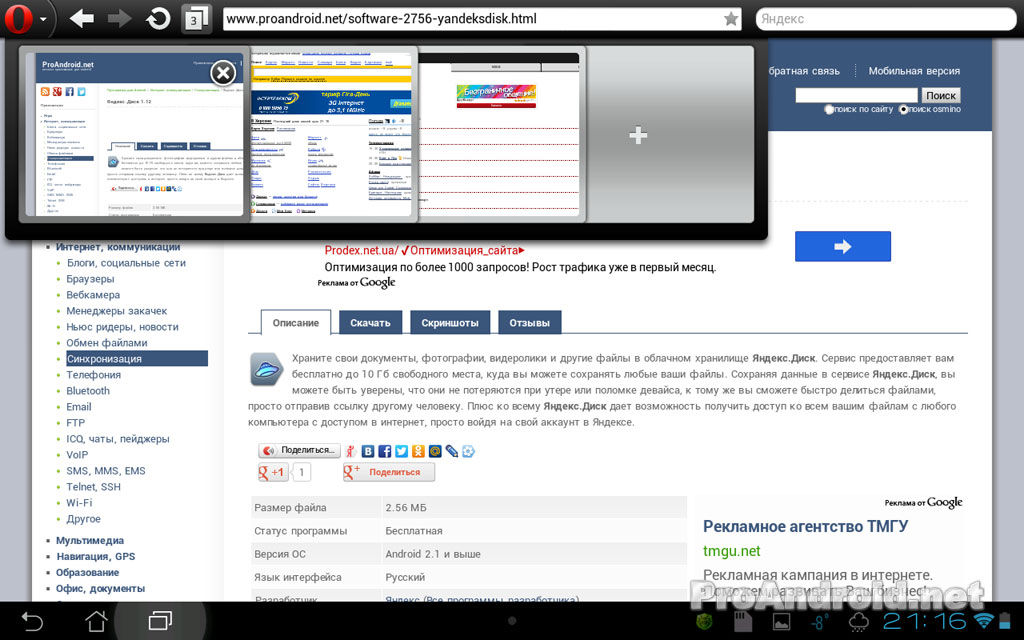This screenshot has width=1024, height=640.
Task: Share via LiveJournal pencil icon
Action: click(x=452, y=451)
